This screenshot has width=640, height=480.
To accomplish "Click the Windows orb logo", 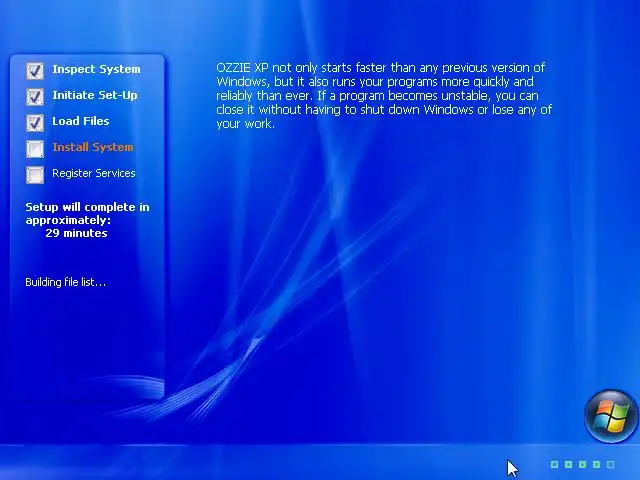I will tap(611, 416).
